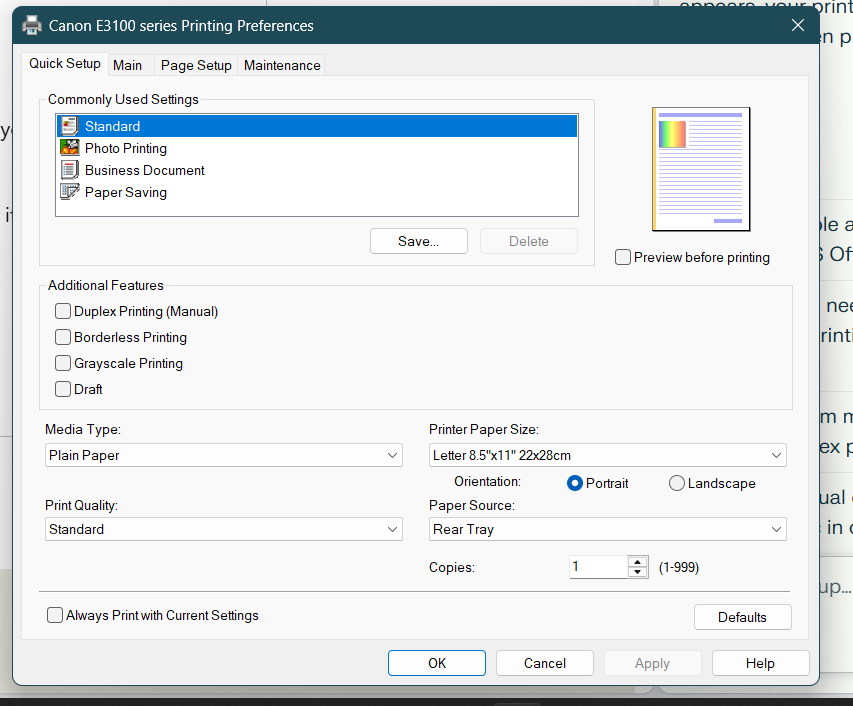Open the Paper Source dropdown
Image resolution: width=853 pixels, height=706 pixels.
pyautogui.click(x=608, y=529)
